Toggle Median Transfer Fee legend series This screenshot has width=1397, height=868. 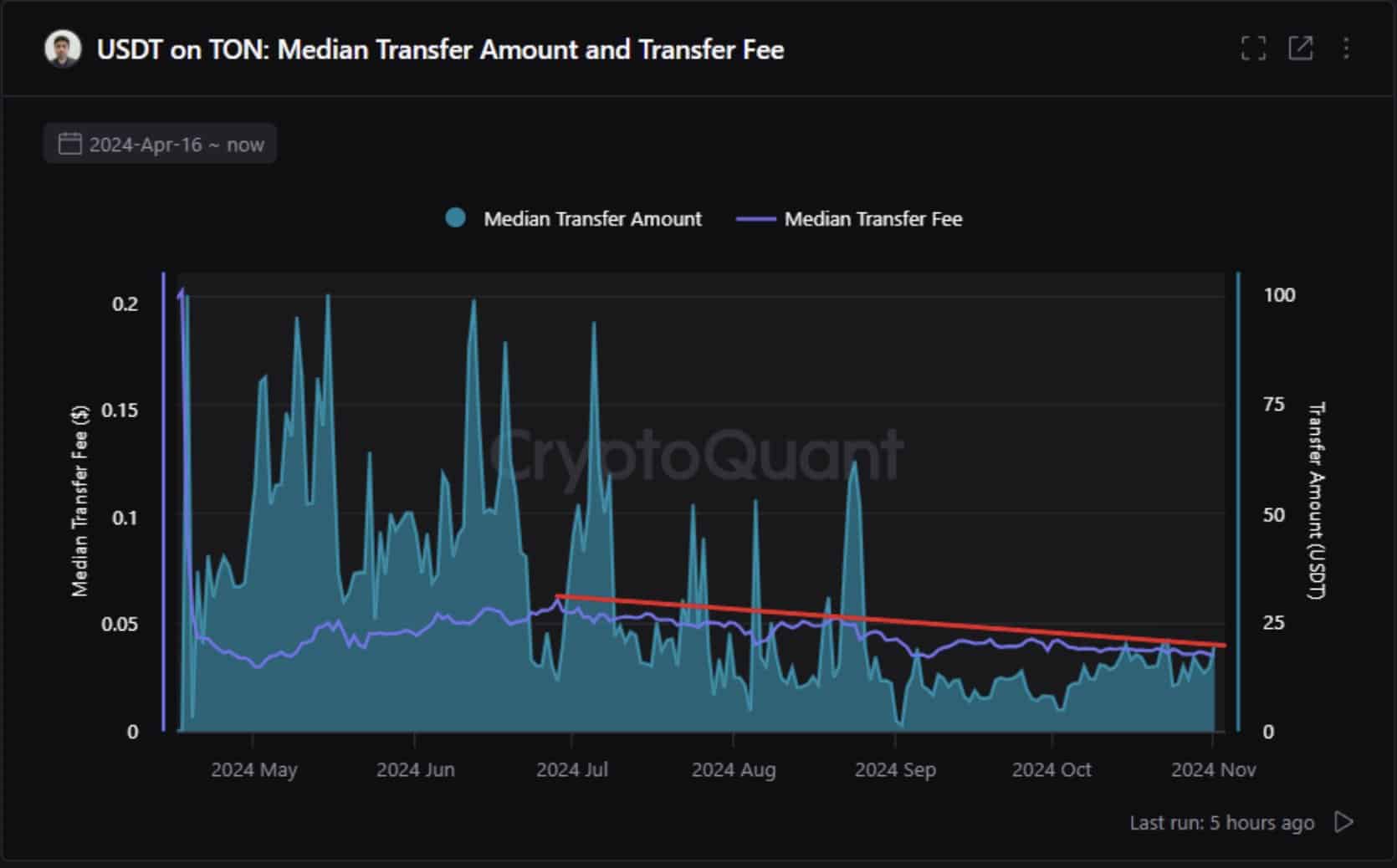tap(872, 219)
